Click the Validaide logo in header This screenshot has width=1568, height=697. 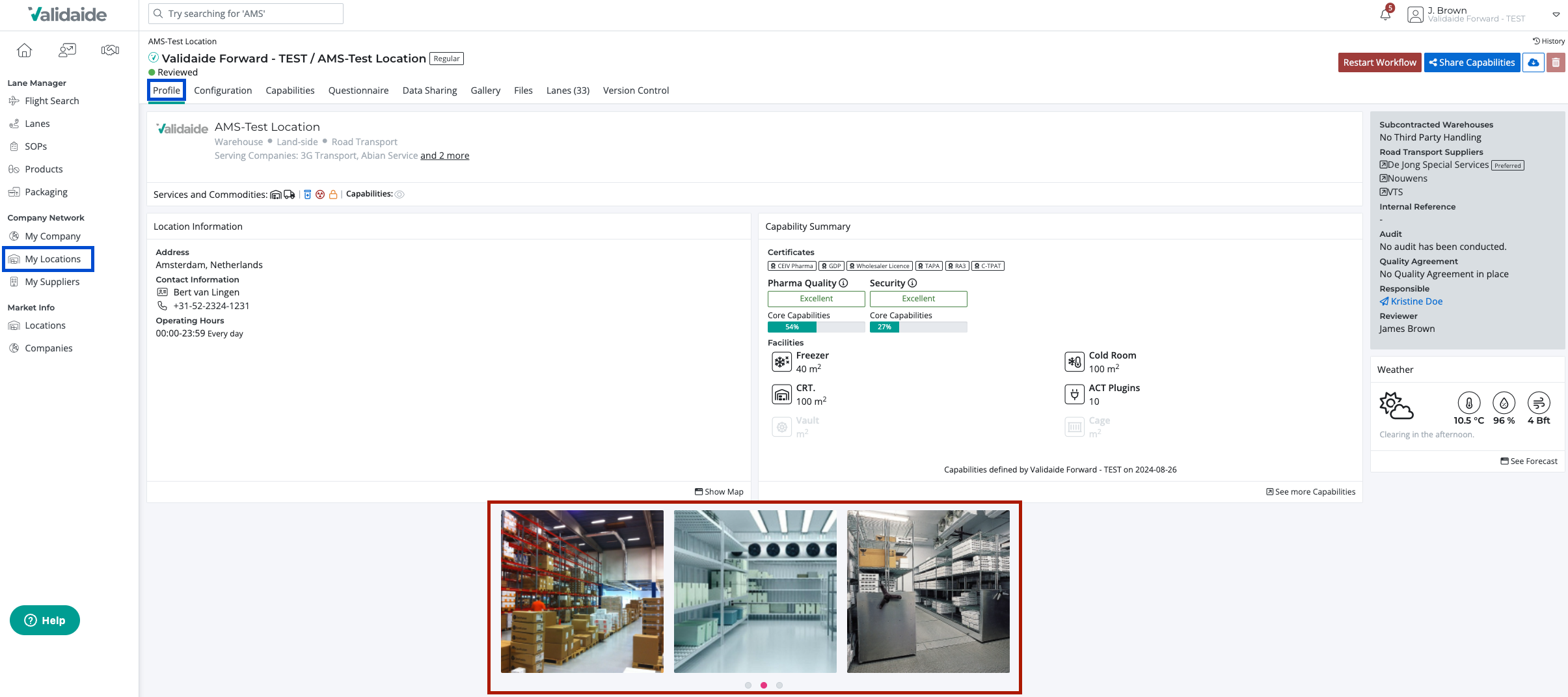point(67,14)
